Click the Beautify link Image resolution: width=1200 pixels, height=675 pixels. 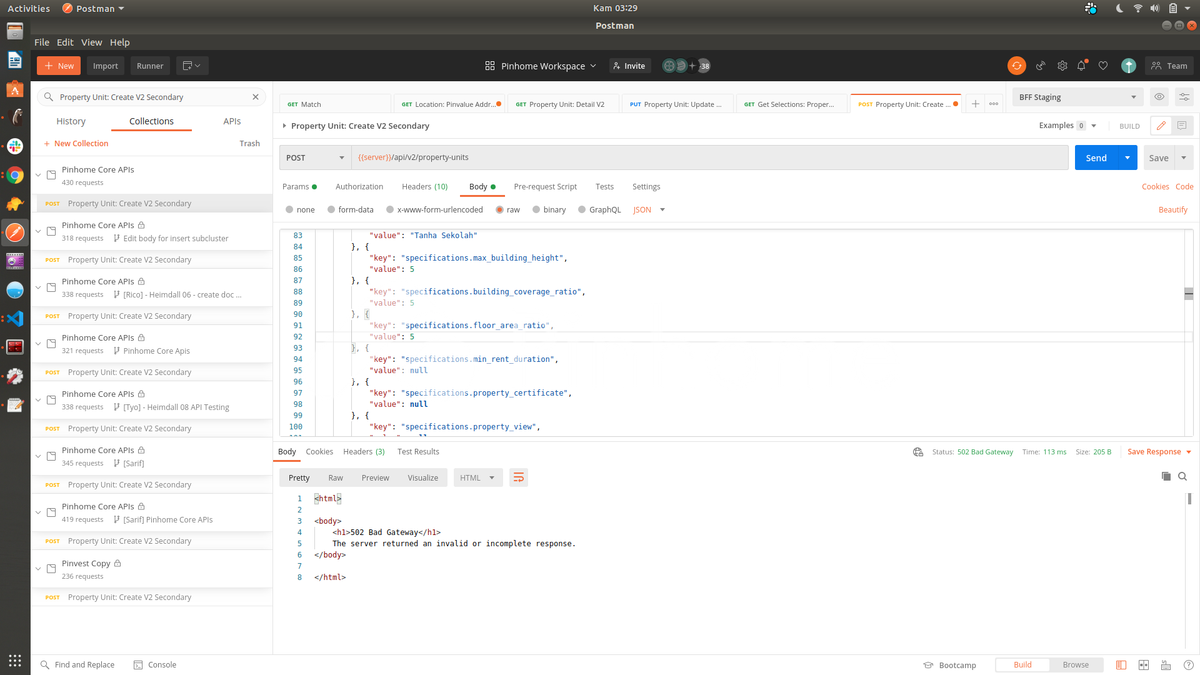[x=1173, y=210]
